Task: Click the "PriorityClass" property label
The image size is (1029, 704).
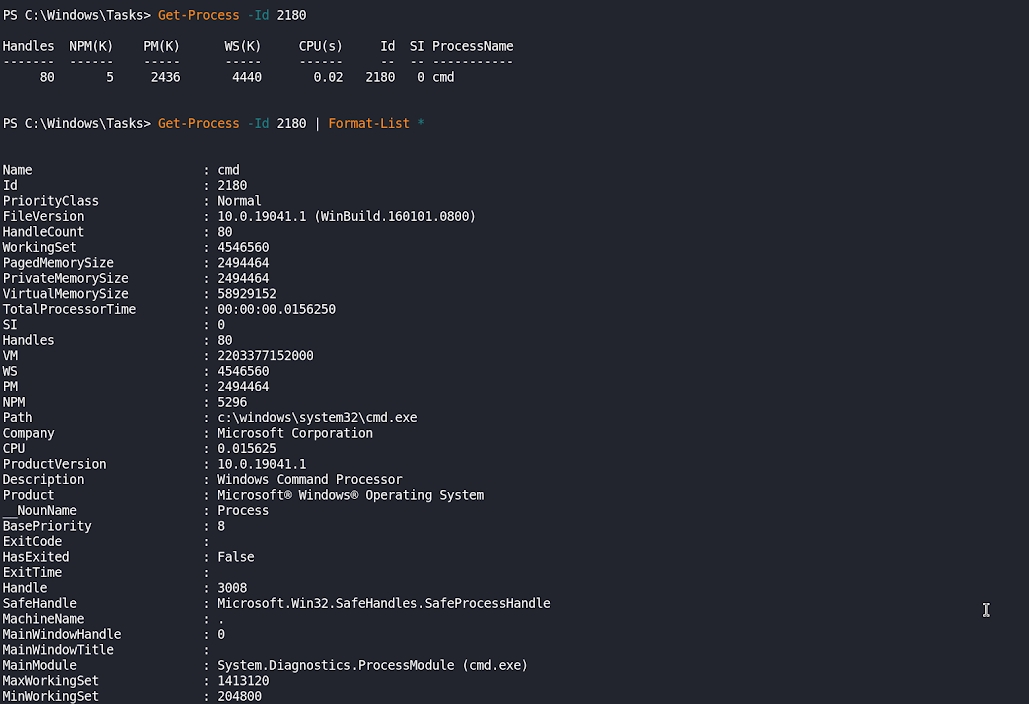Action: [51, 201]
